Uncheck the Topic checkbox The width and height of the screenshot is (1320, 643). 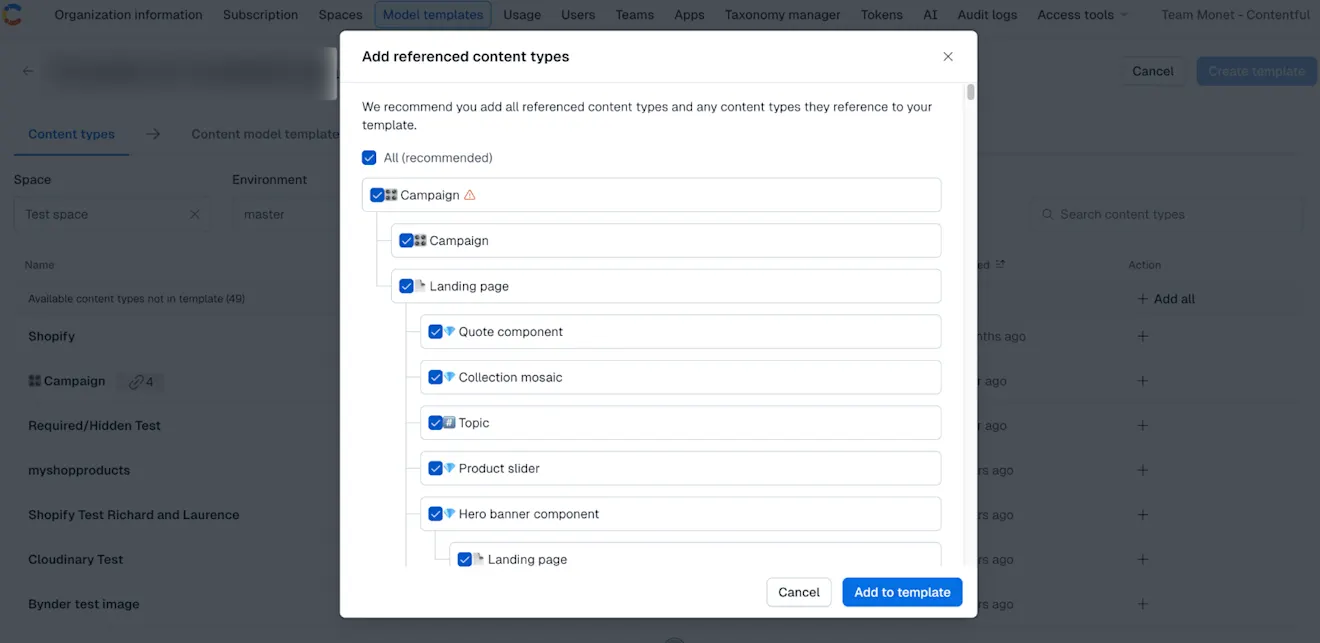[x=435, y=422]
